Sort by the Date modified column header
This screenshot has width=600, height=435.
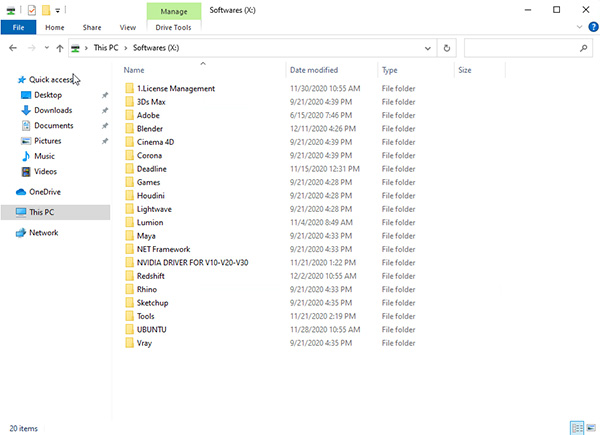[x=312, y=71]
